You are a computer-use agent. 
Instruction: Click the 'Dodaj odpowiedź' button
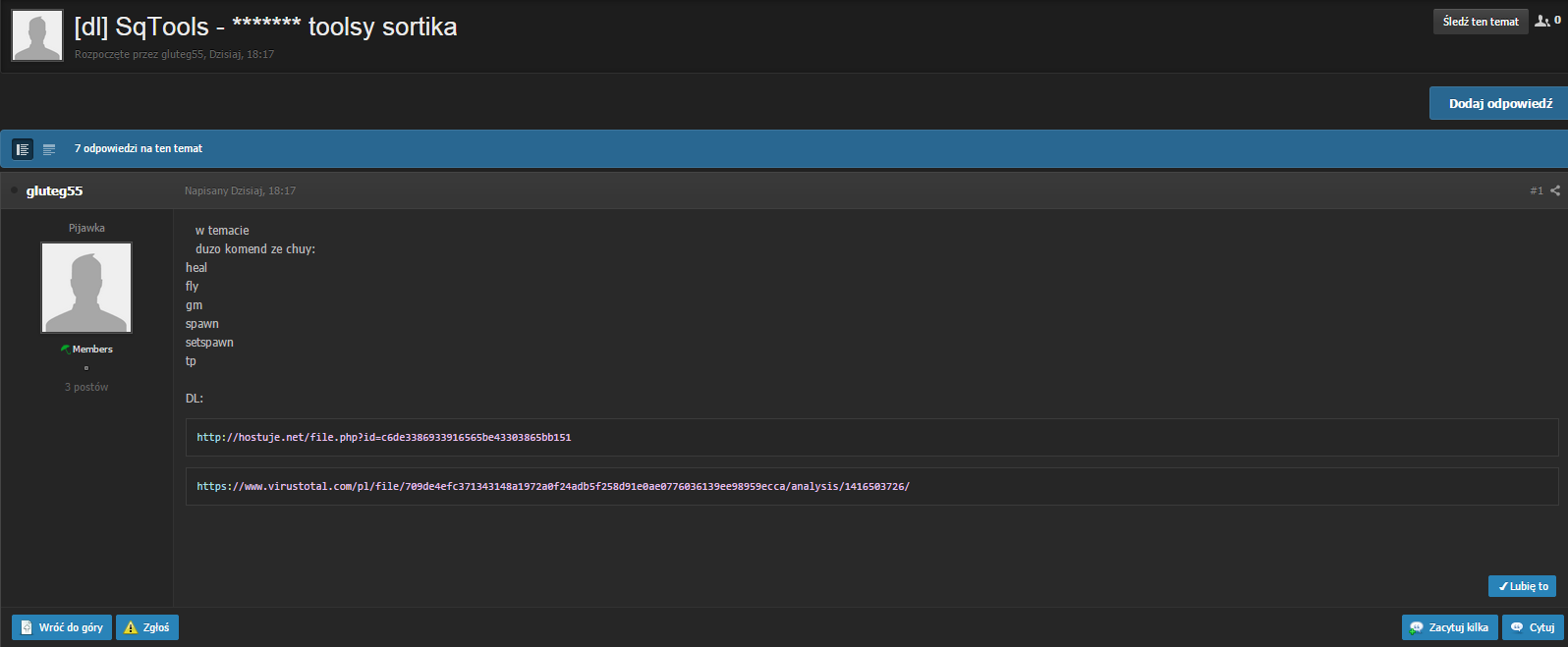pyautogui.click(x=1500, y=103)
